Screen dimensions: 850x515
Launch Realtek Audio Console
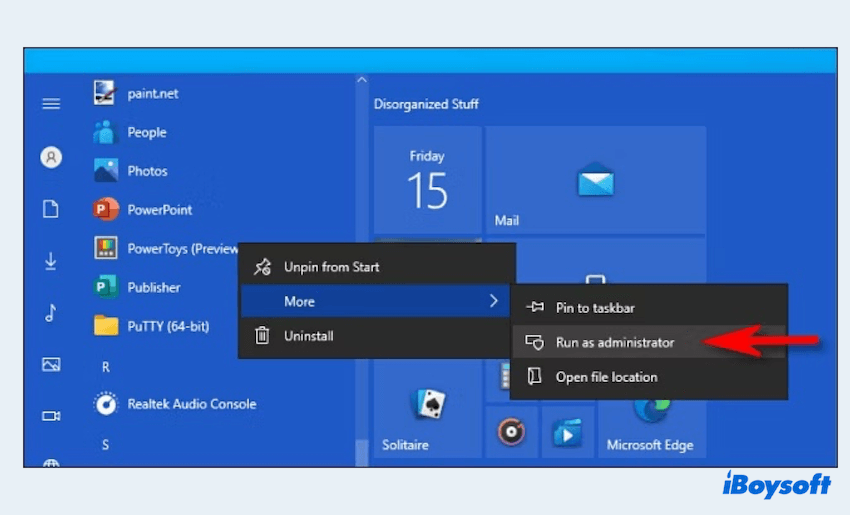coord(175,404)
